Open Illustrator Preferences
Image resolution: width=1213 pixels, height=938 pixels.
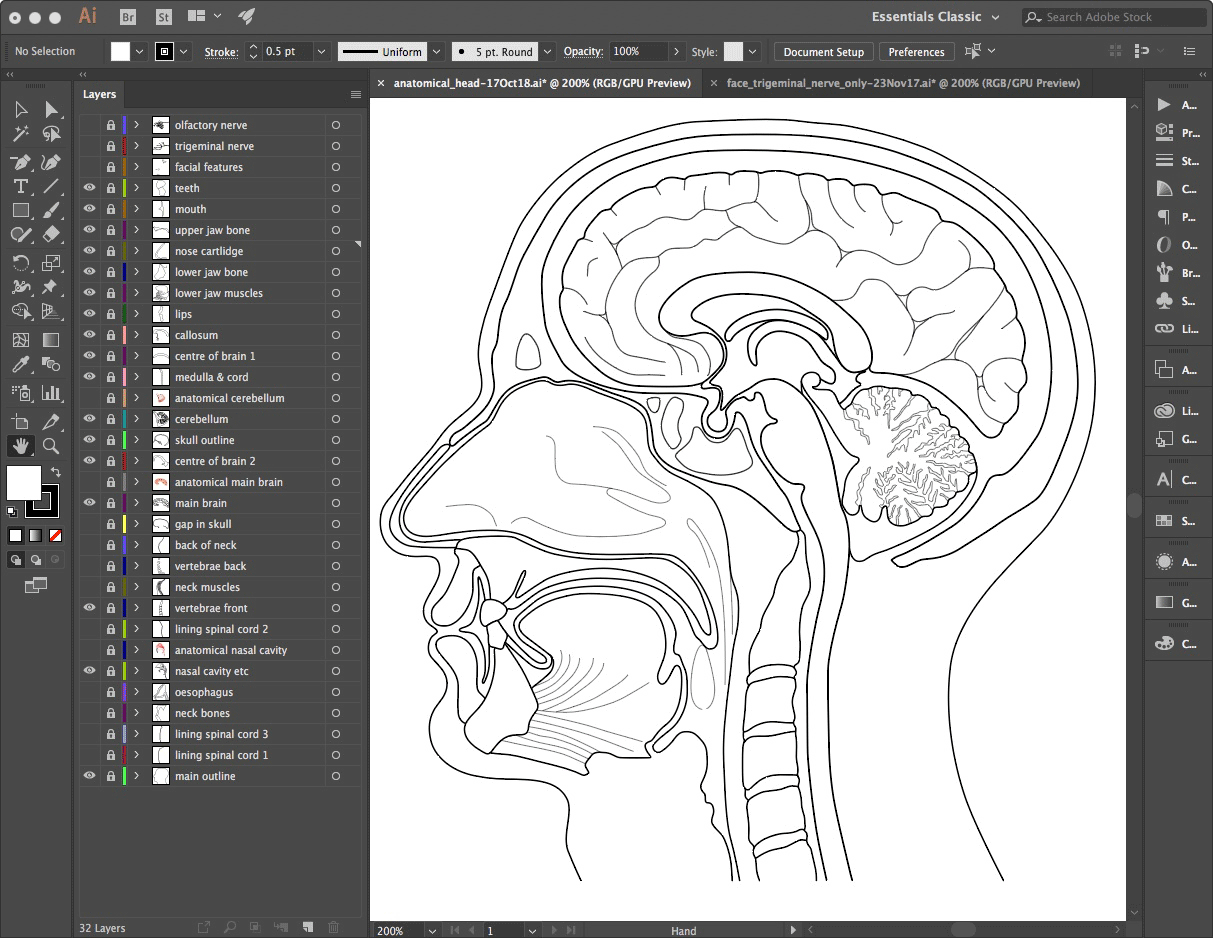(916, 51)
